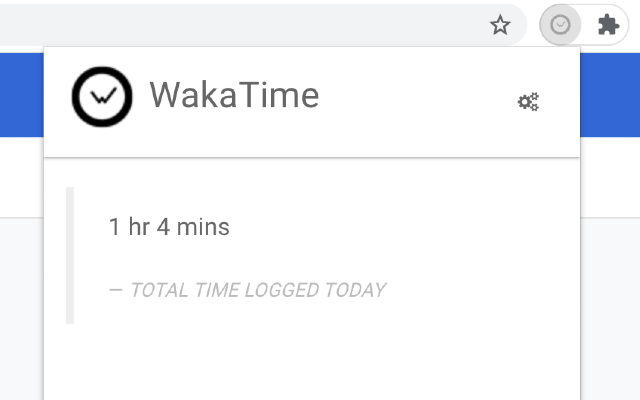Image resolution: width=640 pixels, height=400 pixels.
Task: Click blank popup area below the caption
Action: point(310,355)
